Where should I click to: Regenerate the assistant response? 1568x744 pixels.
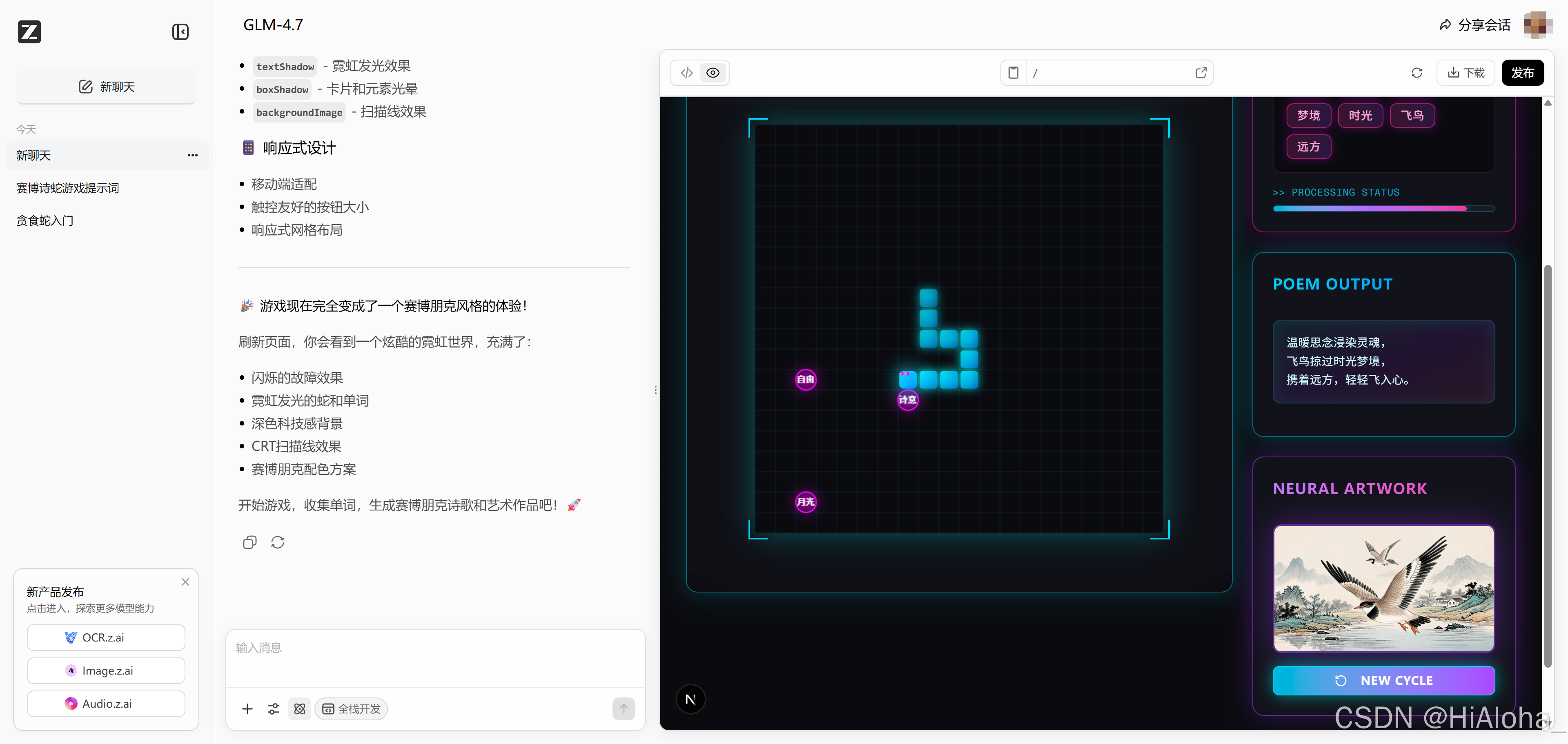click(278, 542)
